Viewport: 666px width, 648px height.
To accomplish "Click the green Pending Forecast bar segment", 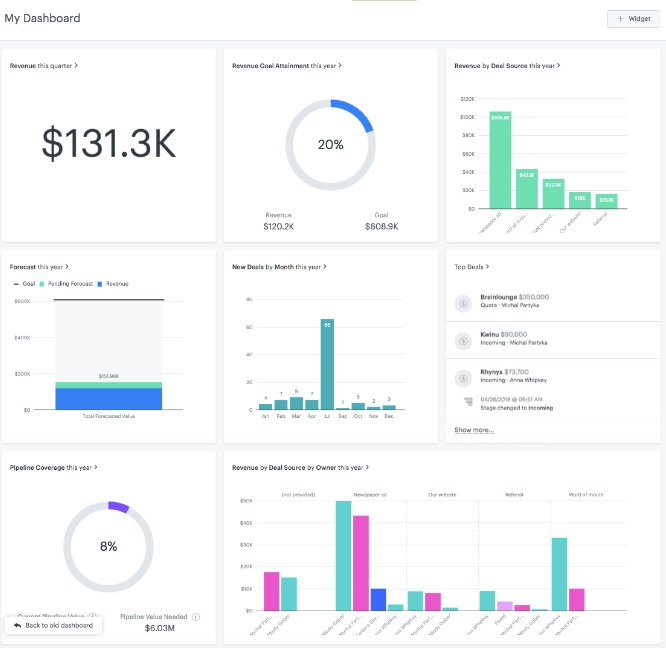I will click(x=108, y=385).
